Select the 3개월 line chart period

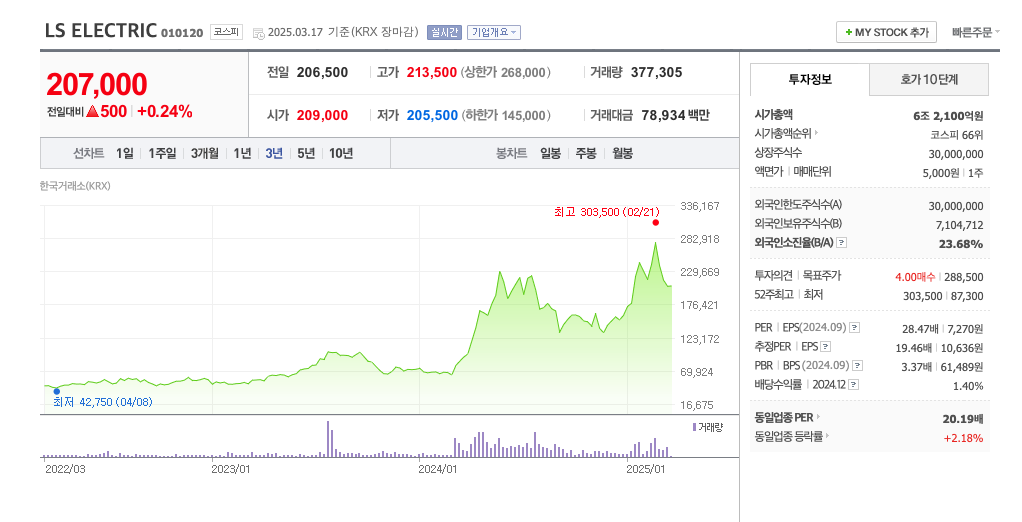[x=205, y=153]
